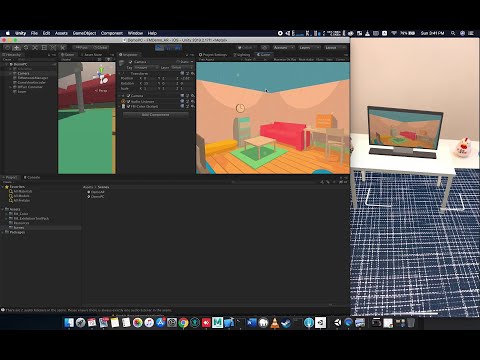This screenshot has height=360, width=480.
Task: Click the Scene view orientation gizmo
Action: 102,76
